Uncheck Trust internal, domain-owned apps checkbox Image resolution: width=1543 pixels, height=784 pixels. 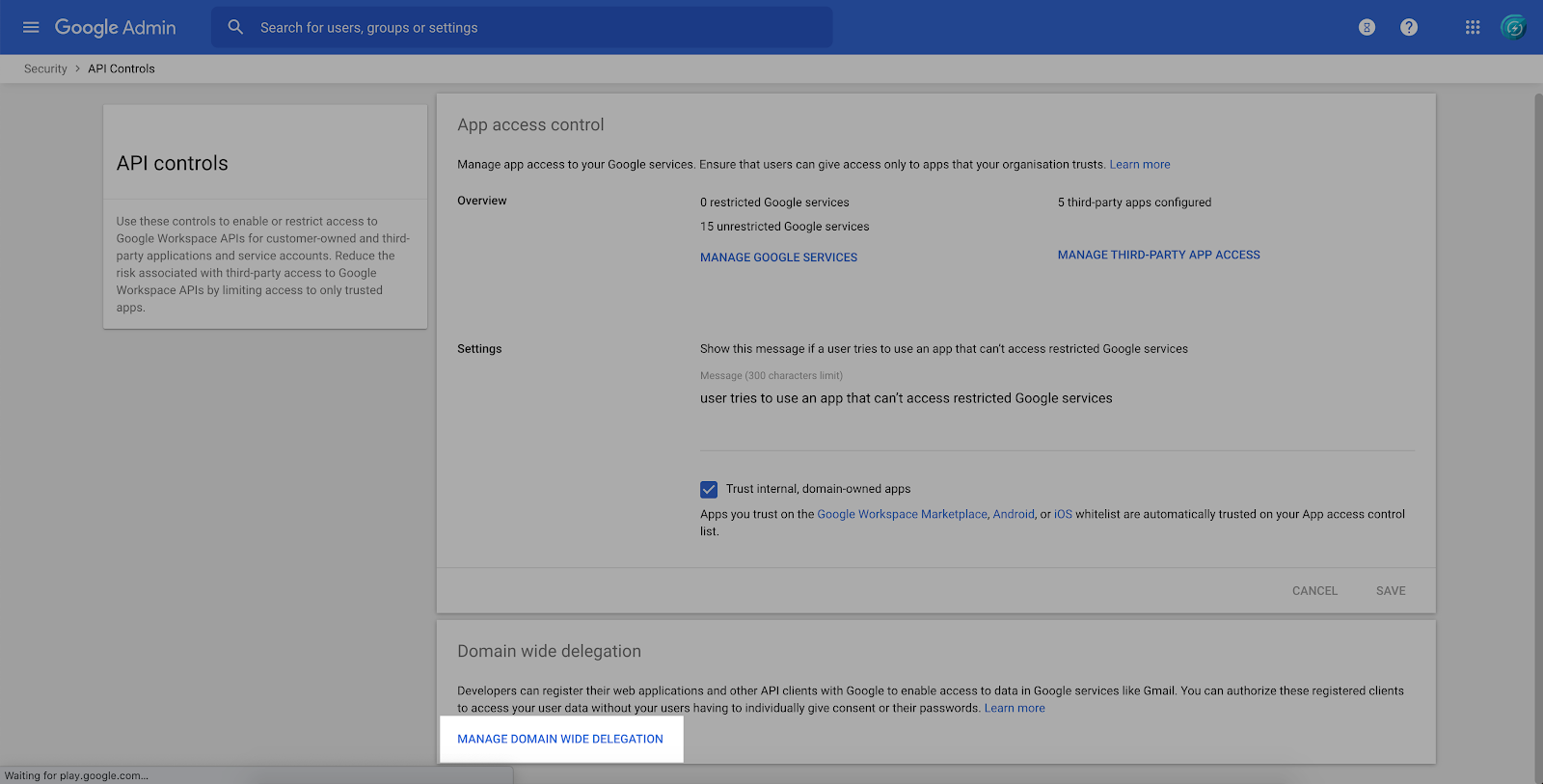click(x=709, y=489)
